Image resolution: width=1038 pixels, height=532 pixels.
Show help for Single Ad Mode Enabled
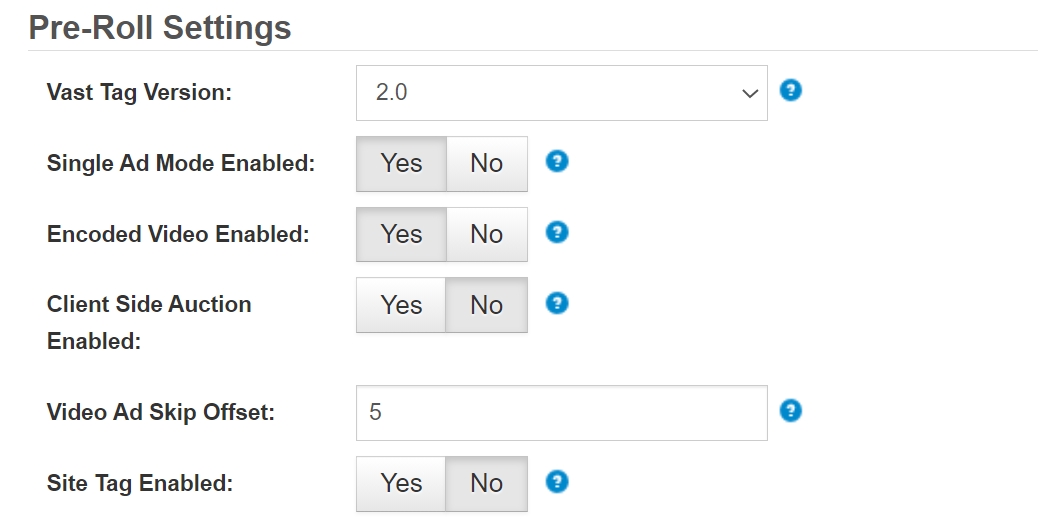click(x=557, y=161)
